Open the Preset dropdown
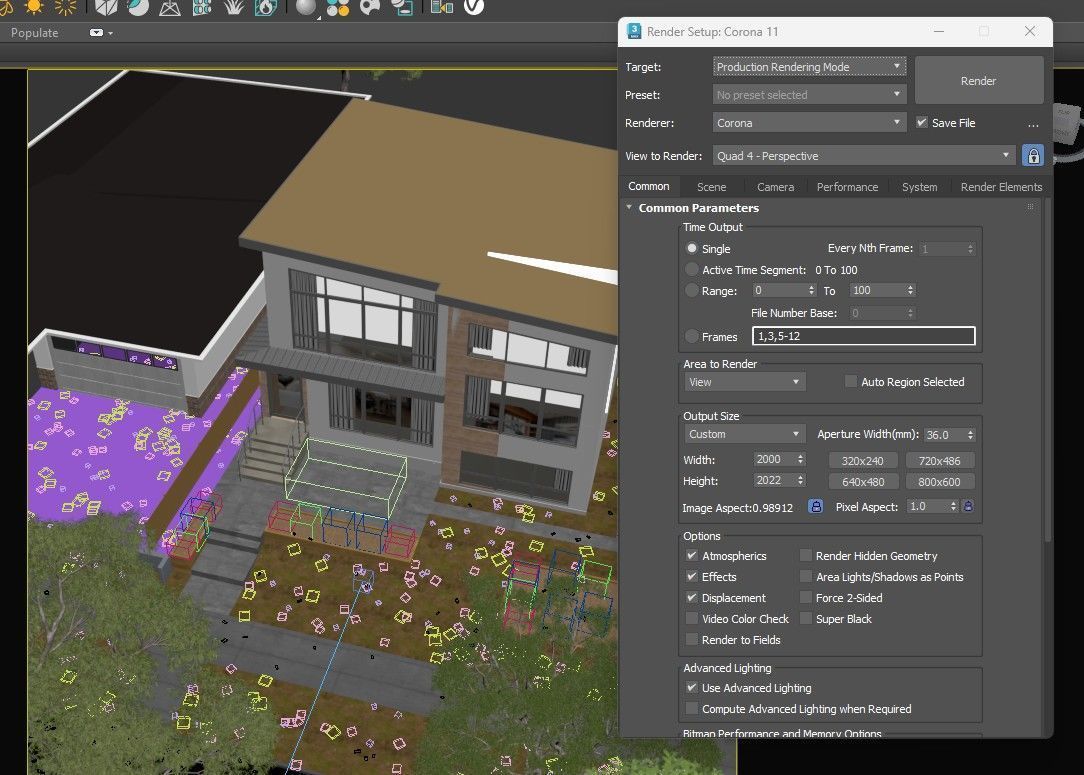Screen dimensions: 1084x775 (809, 95)
